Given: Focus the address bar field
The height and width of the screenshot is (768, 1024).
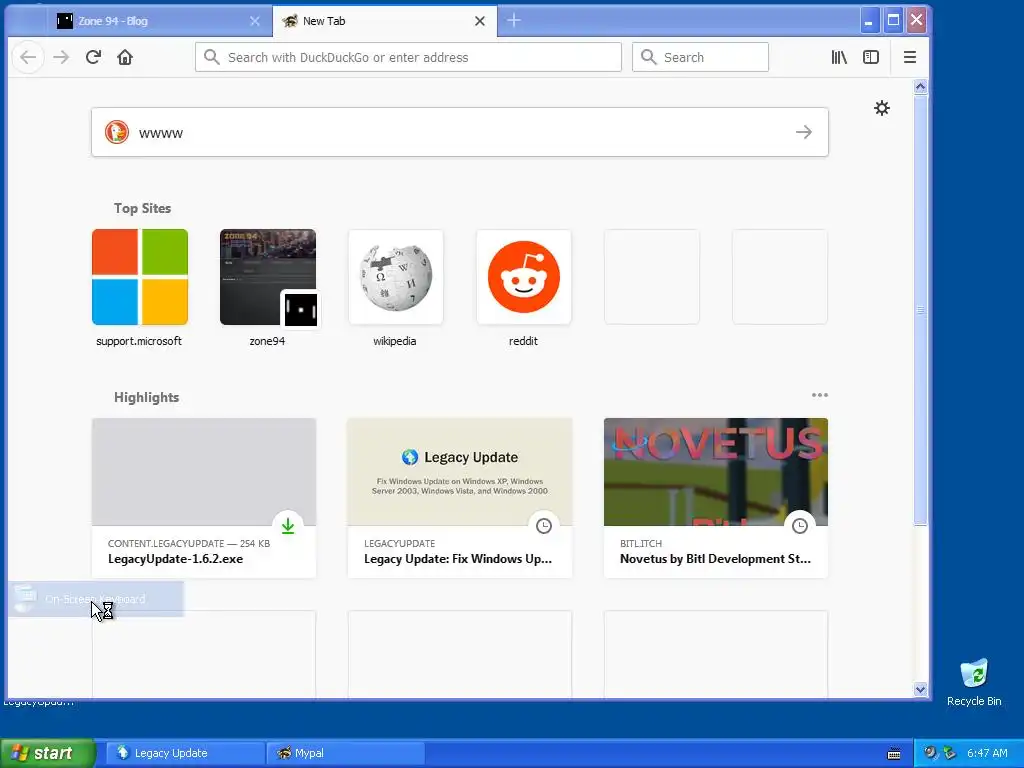Looking at the screenshot, I should click(408, 57).
